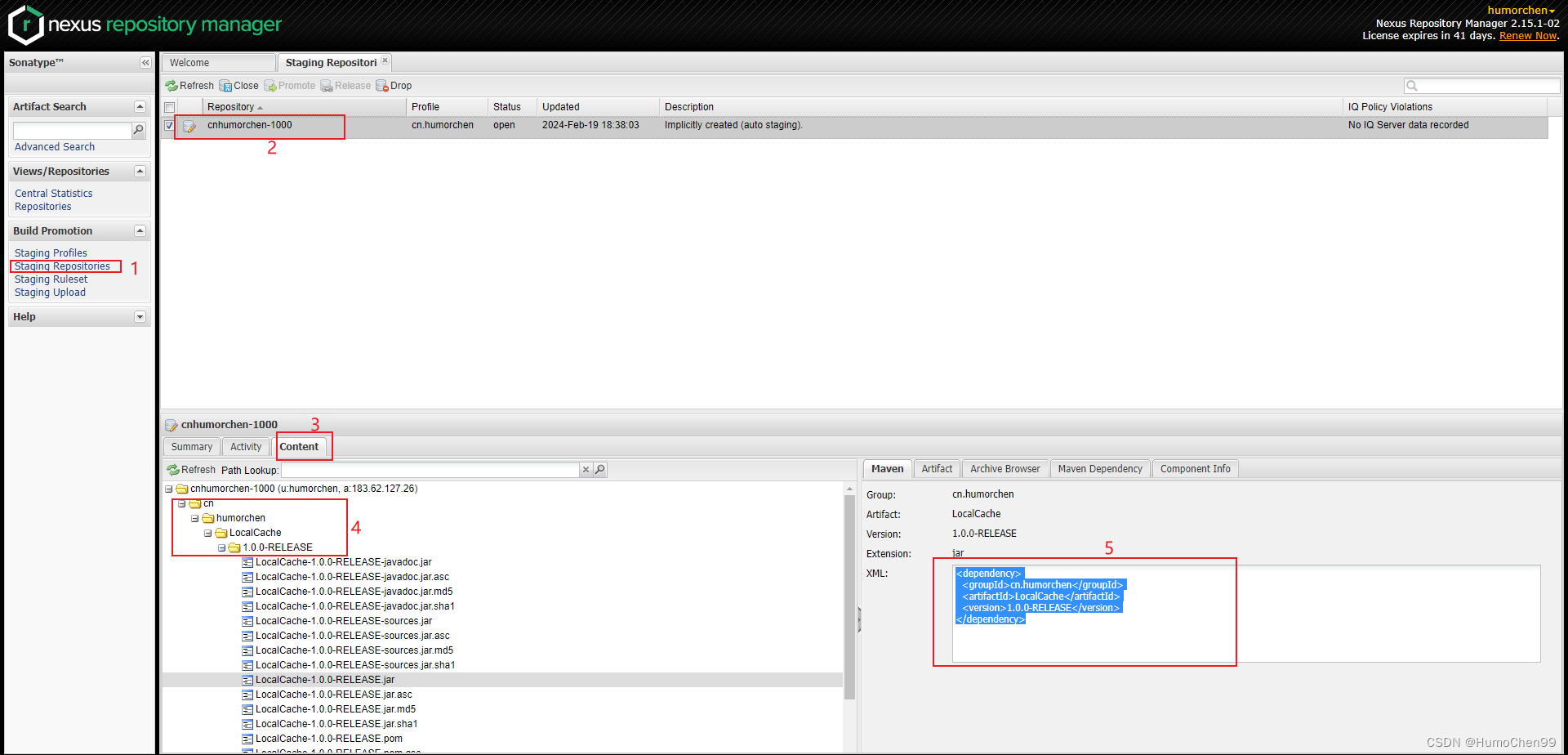Select LocalCache-1.0.0-RELEASE-sources.jar file
This screenshot has width=1568, height=755.
pyautogui.click(x=343, y=621)
